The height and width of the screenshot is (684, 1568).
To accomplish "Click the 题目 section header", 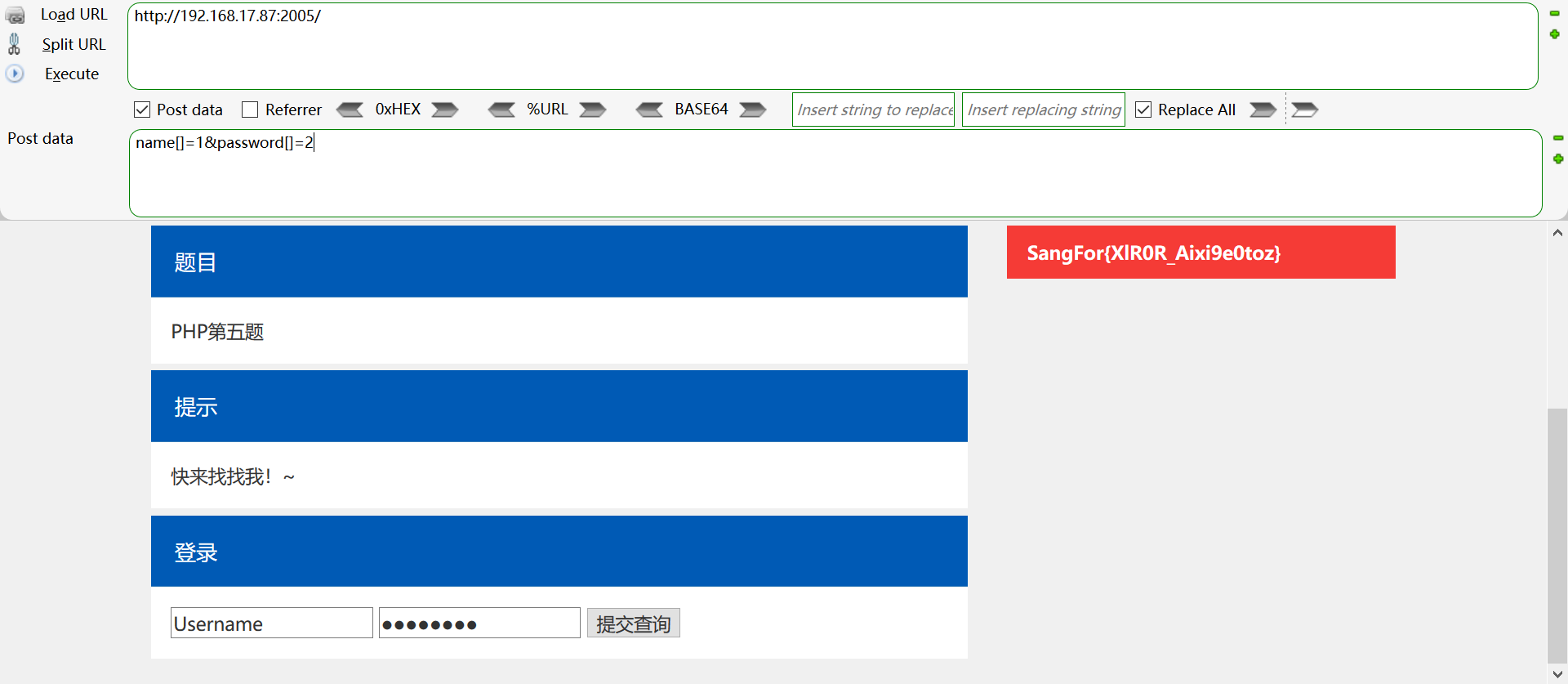I will (x=559, y=262).
